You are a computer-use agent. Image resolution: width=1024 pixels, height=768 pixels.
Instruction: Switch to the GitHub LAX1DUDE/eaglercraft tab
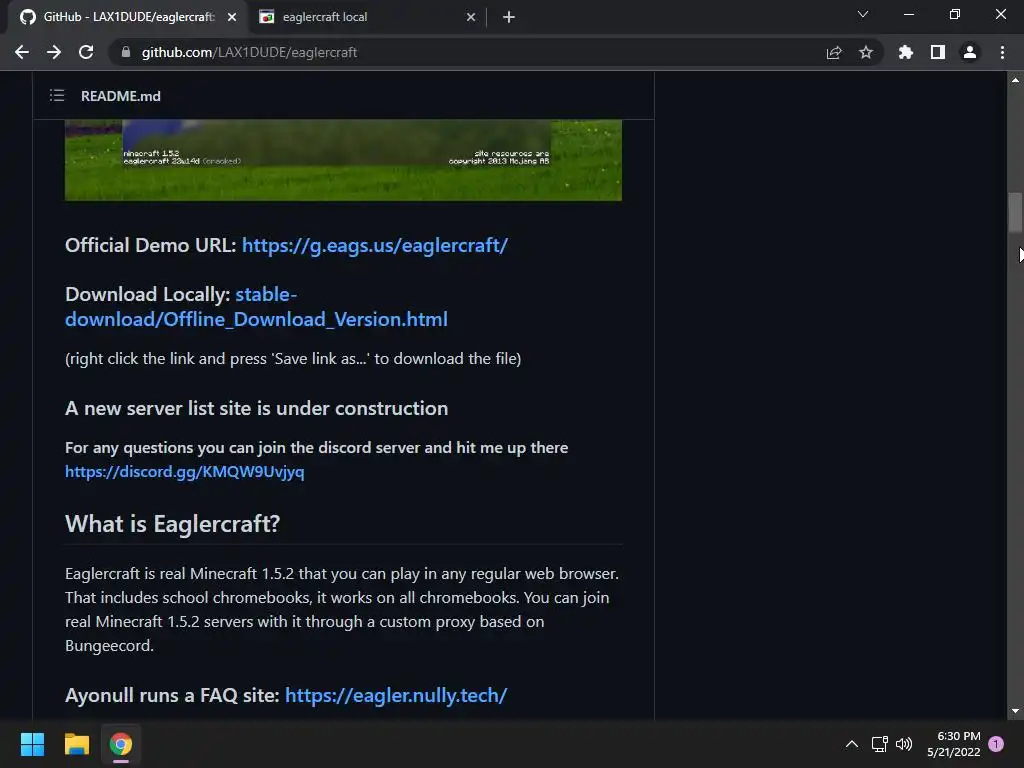pos(128,17)
